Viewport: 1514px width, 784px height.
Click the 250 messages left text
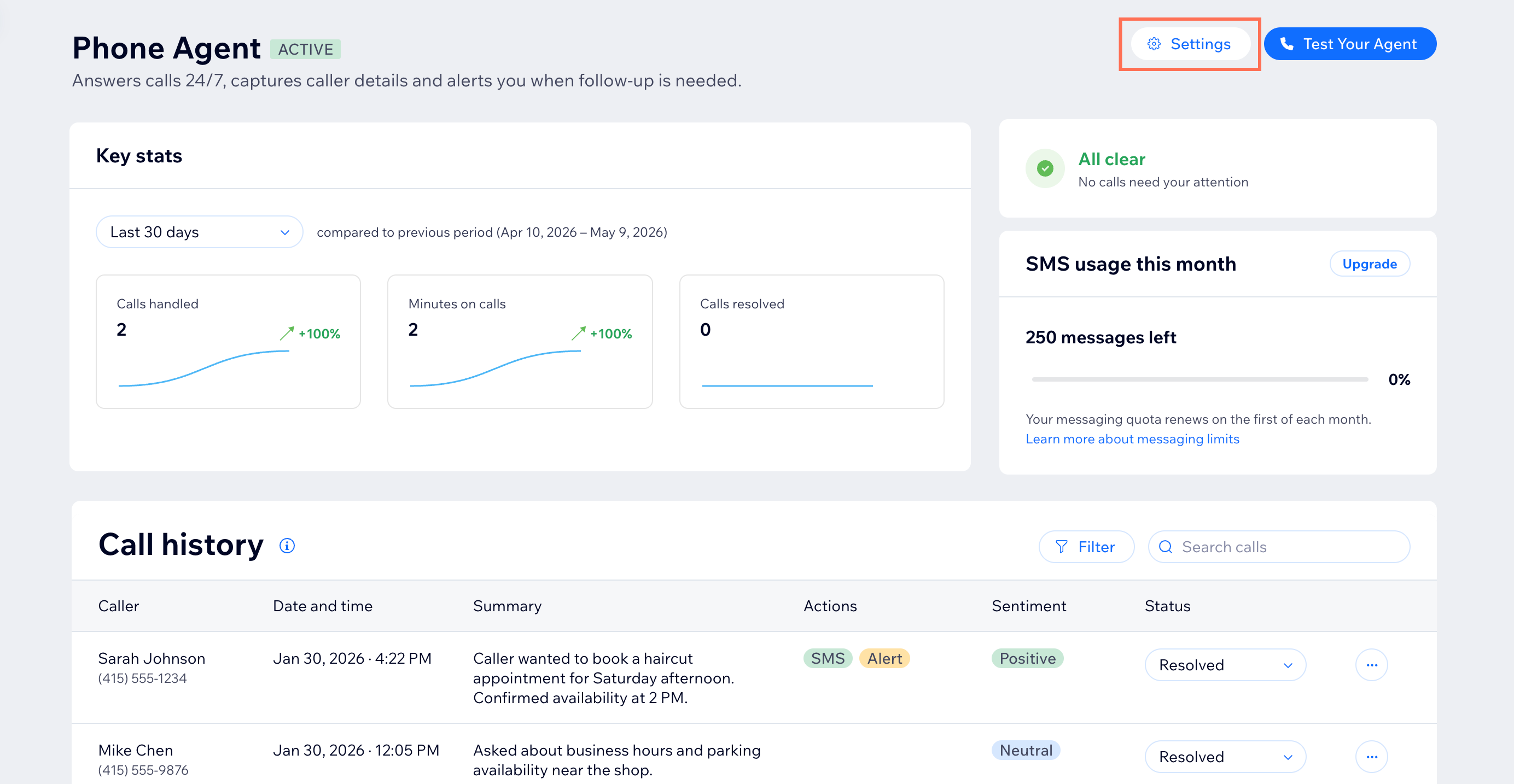point(1100,337)
